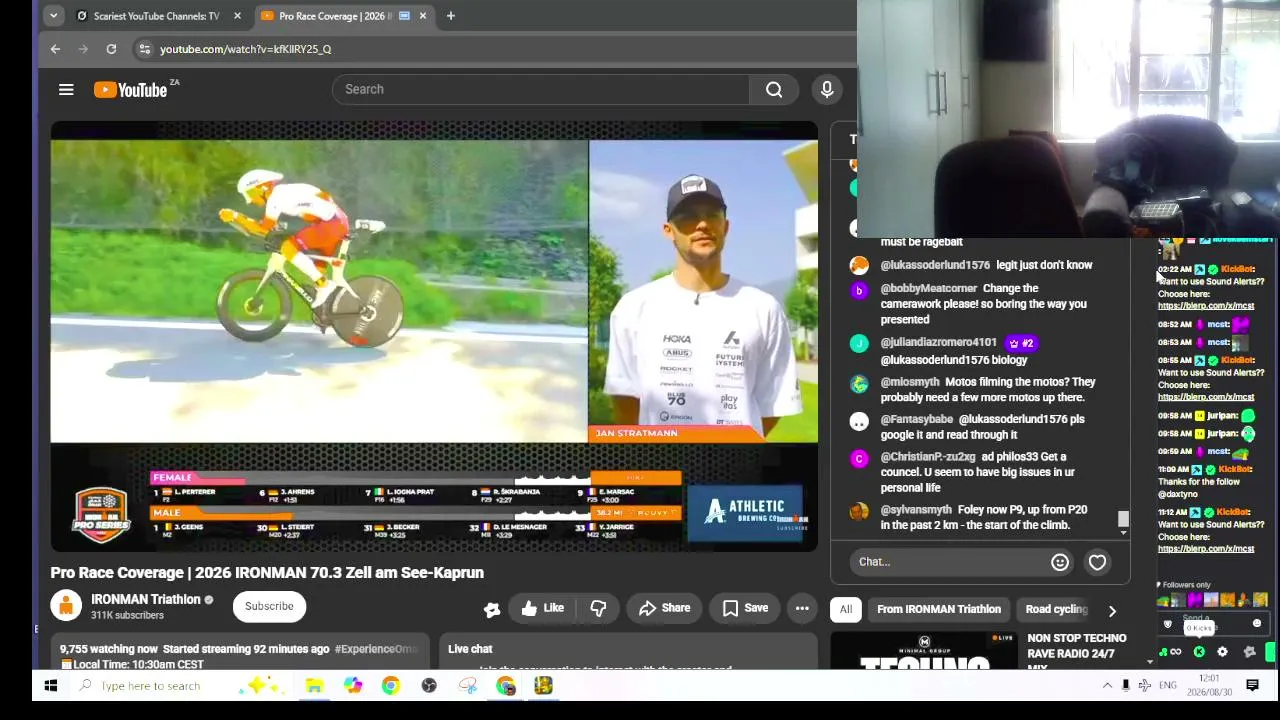
Task: Focus the YouTube search box
Action: 540,90
